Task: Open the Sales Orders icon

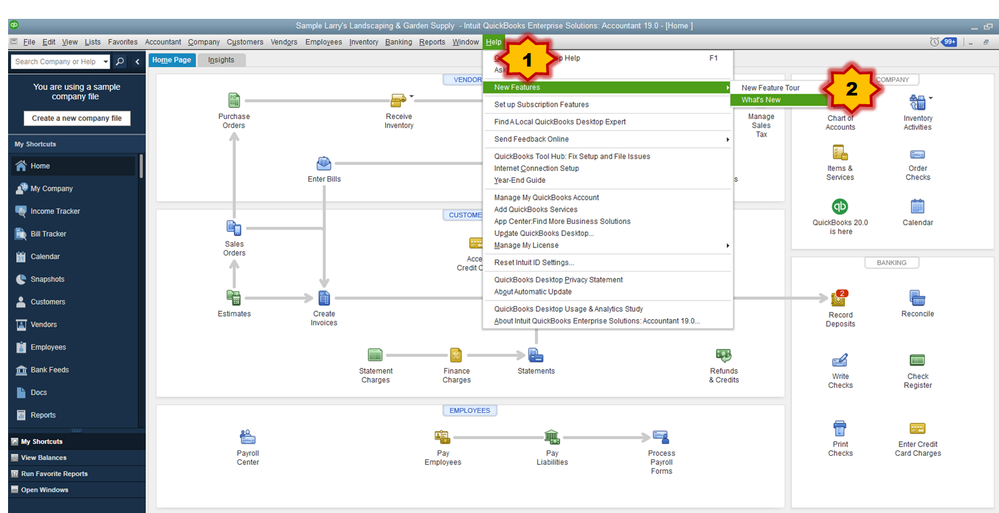Action: (234, 228)
